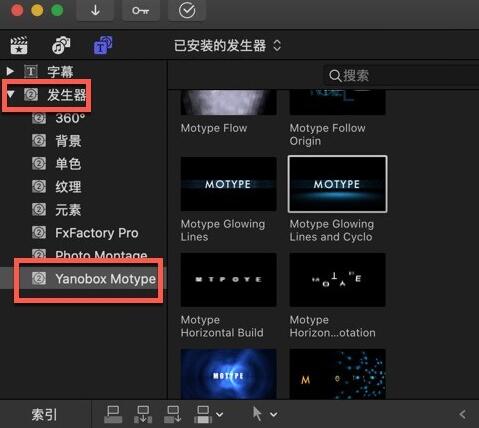Click the Motype Glowing Lines label
Screen dimensions: 479x428
[x=223, y=230]
